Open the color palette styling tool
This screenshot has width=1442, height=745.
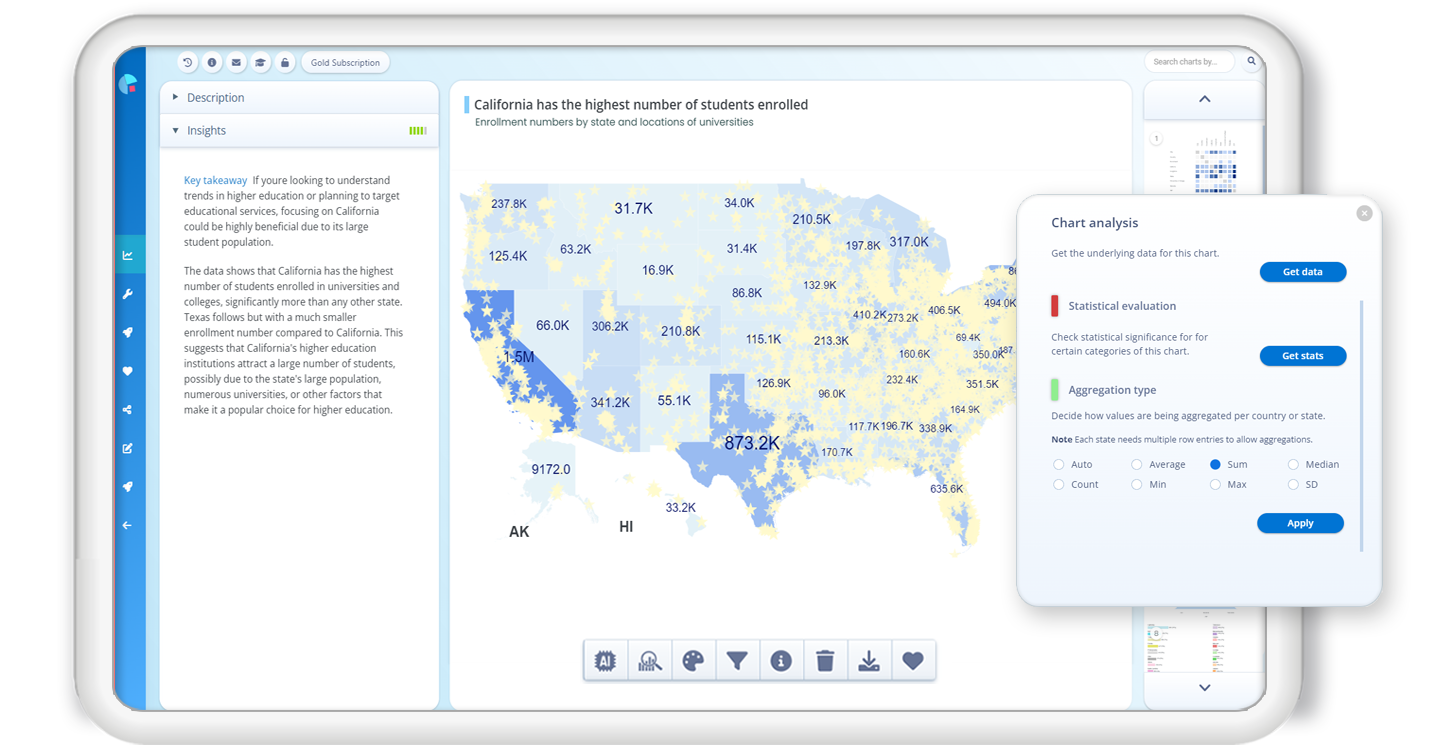click(693, 660)
